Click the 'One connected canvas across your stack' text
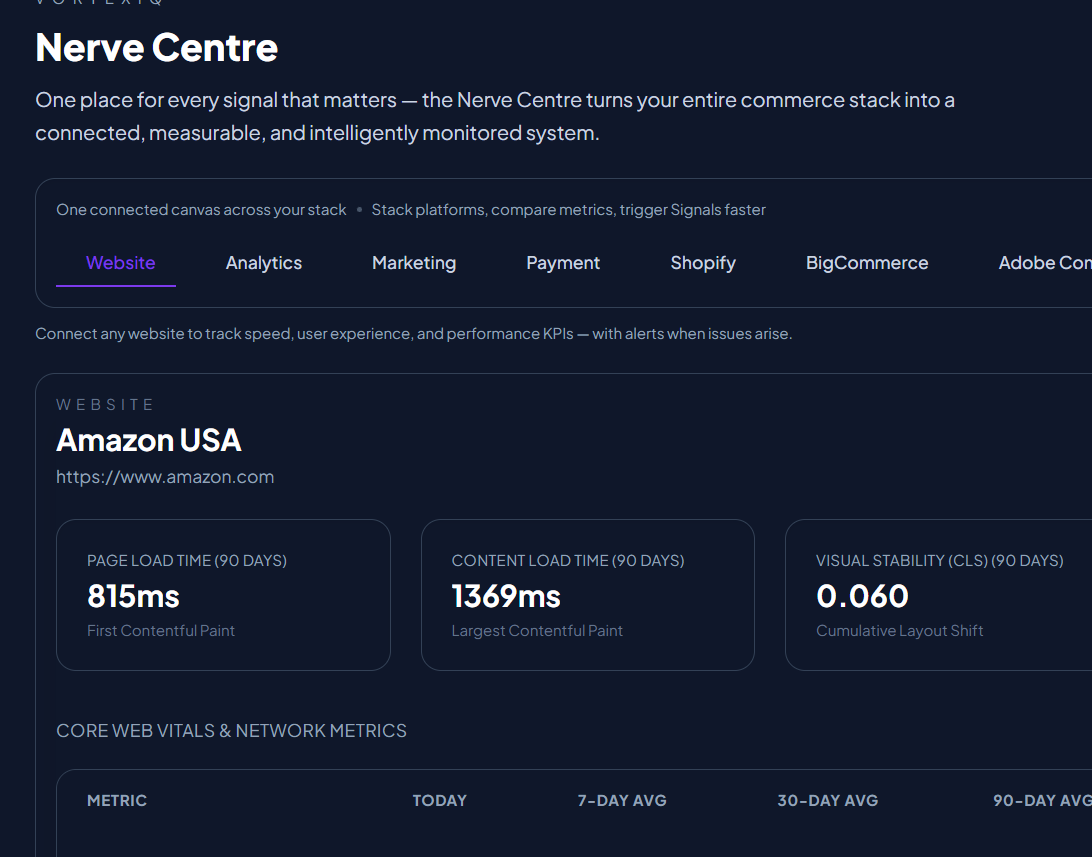This screenshot has height=857, width=1092. (201, 210)
